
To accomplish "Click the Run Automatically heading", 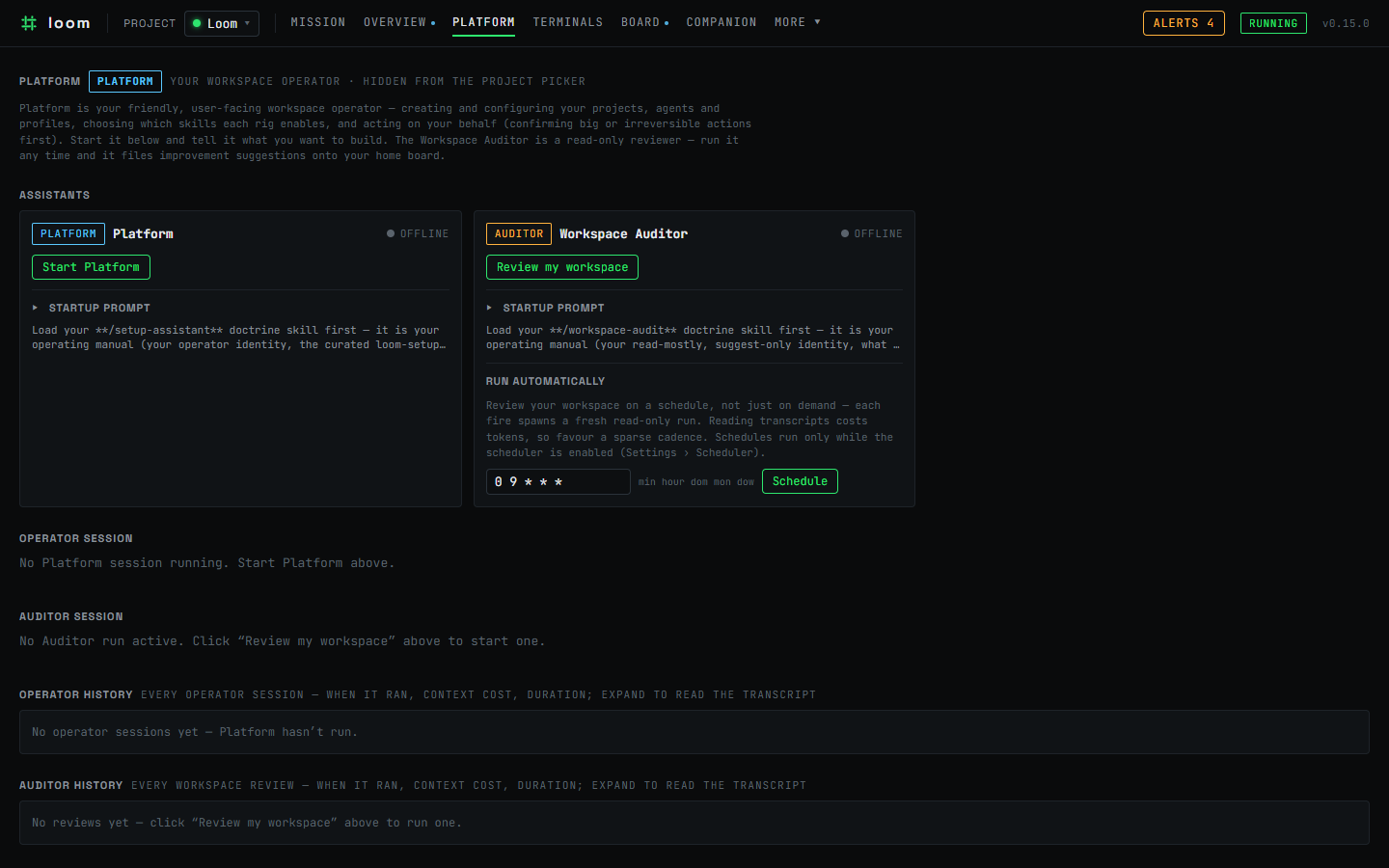I will (x=546, y=381).
